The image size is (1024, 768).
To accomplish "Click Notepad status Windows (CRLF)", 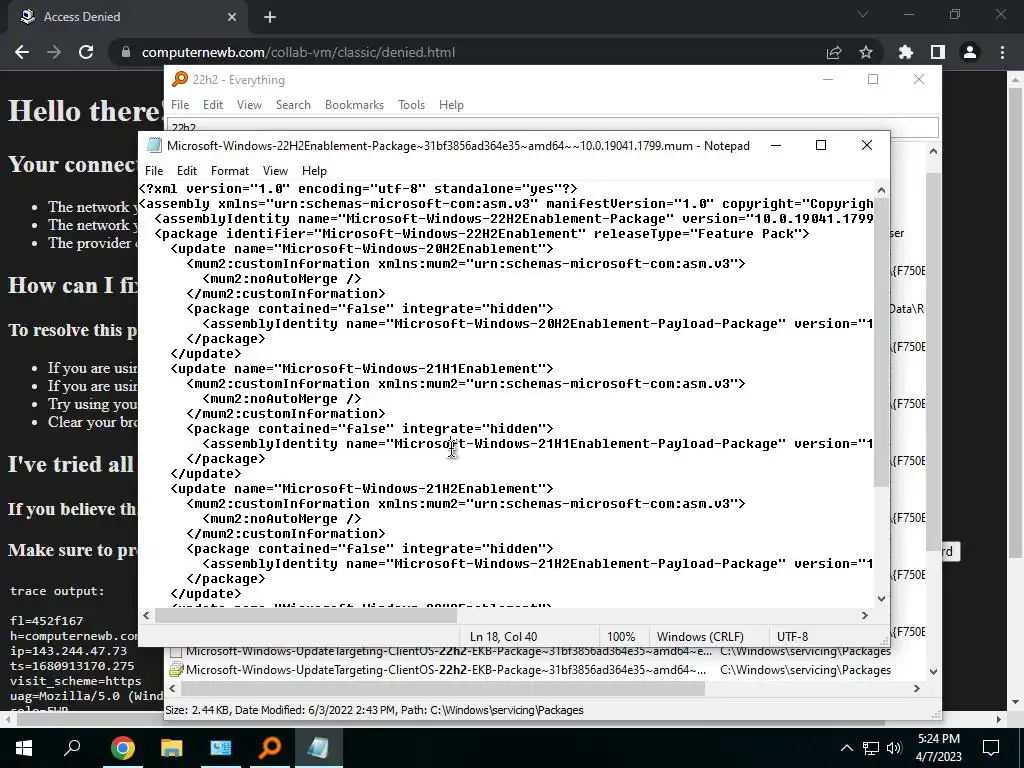I will click(x=700, y=636).
